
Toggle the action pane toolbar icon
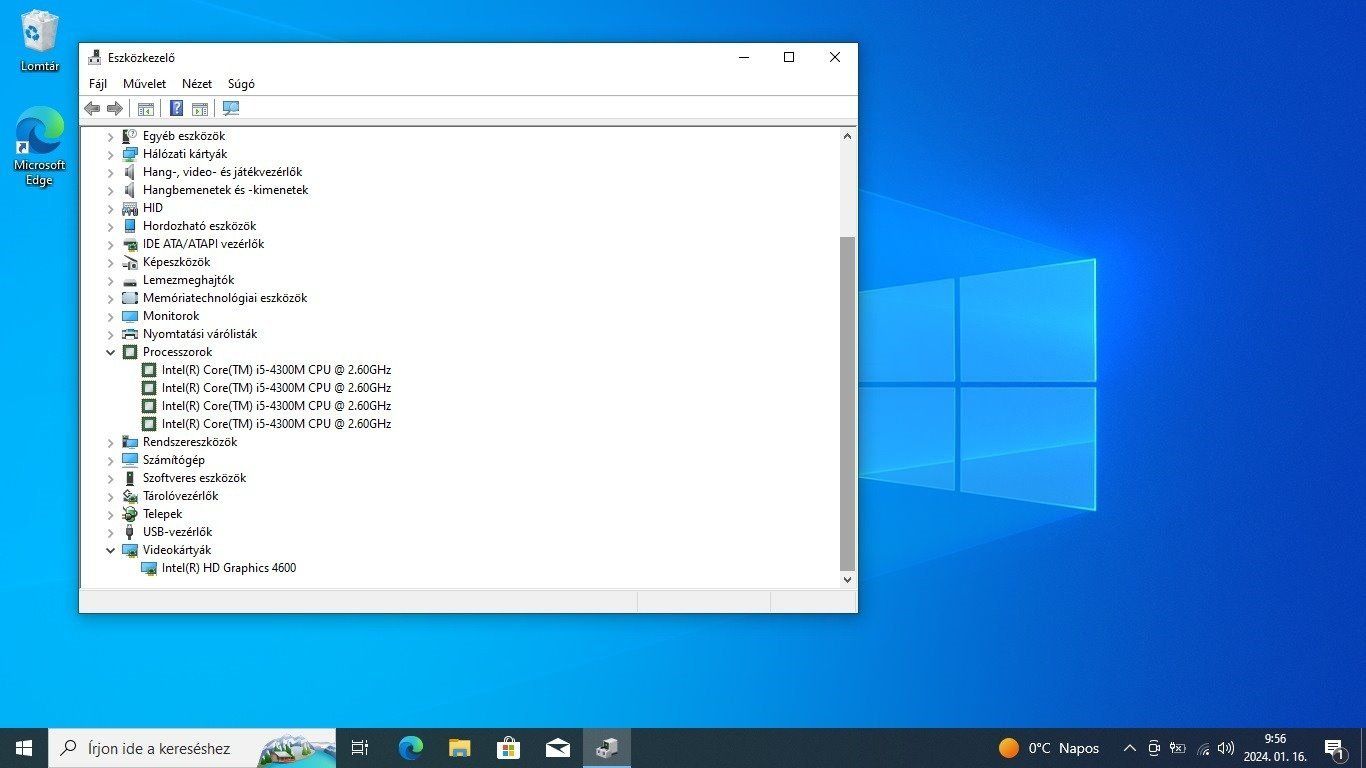(199, 108)
